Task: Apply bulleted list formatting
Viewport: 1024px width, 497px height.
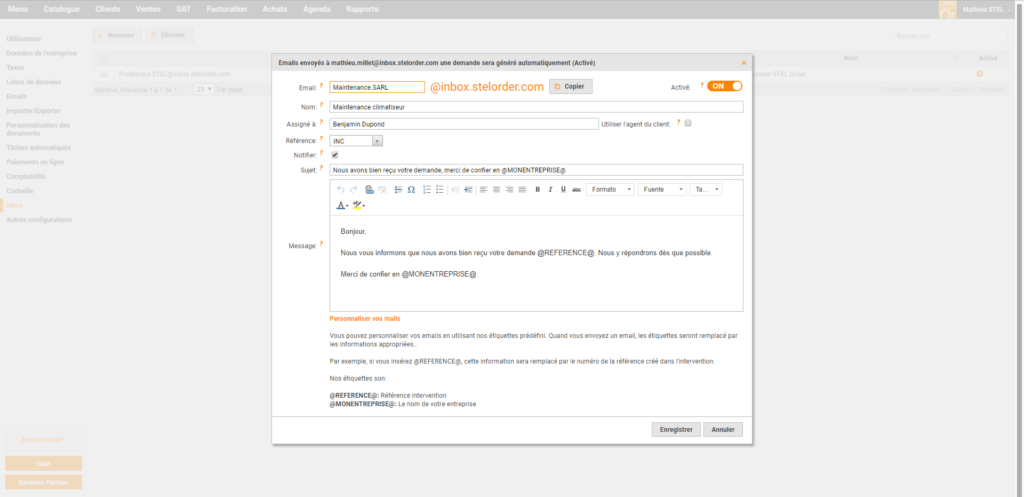Action: pos(440,189)
